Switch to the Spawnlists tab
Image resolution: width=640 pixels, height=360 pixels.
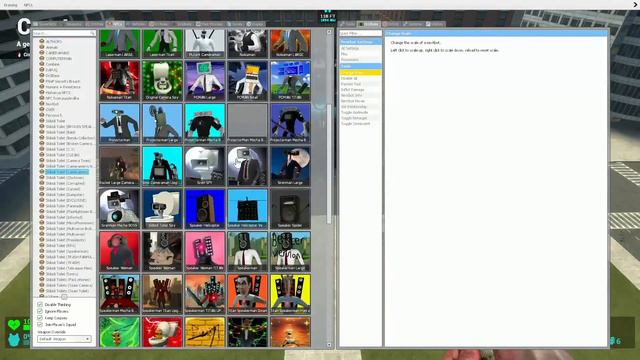click(46, 24)
